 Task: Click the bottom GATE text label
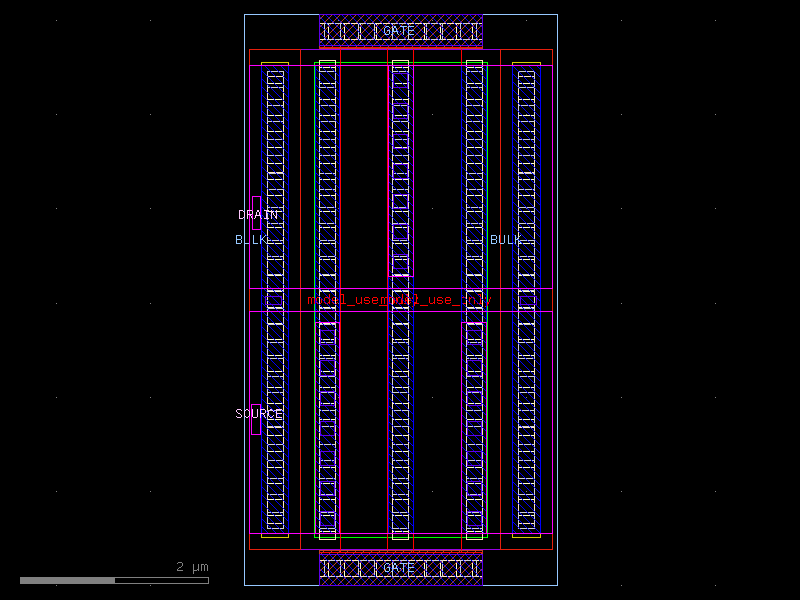[x=397, y=568]
